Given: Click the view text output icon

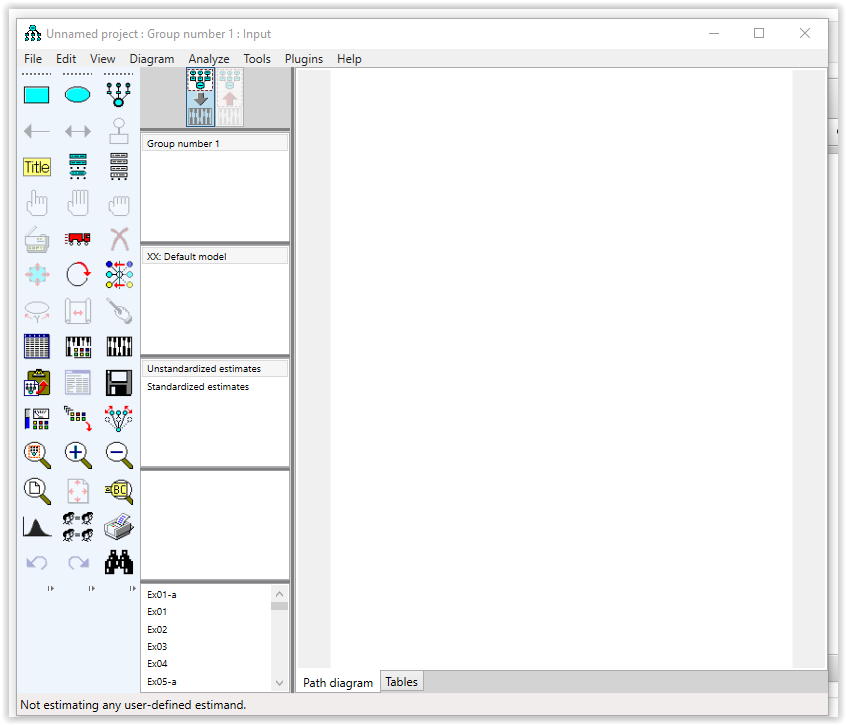Looking at the screenshot, I should [78, 382].
